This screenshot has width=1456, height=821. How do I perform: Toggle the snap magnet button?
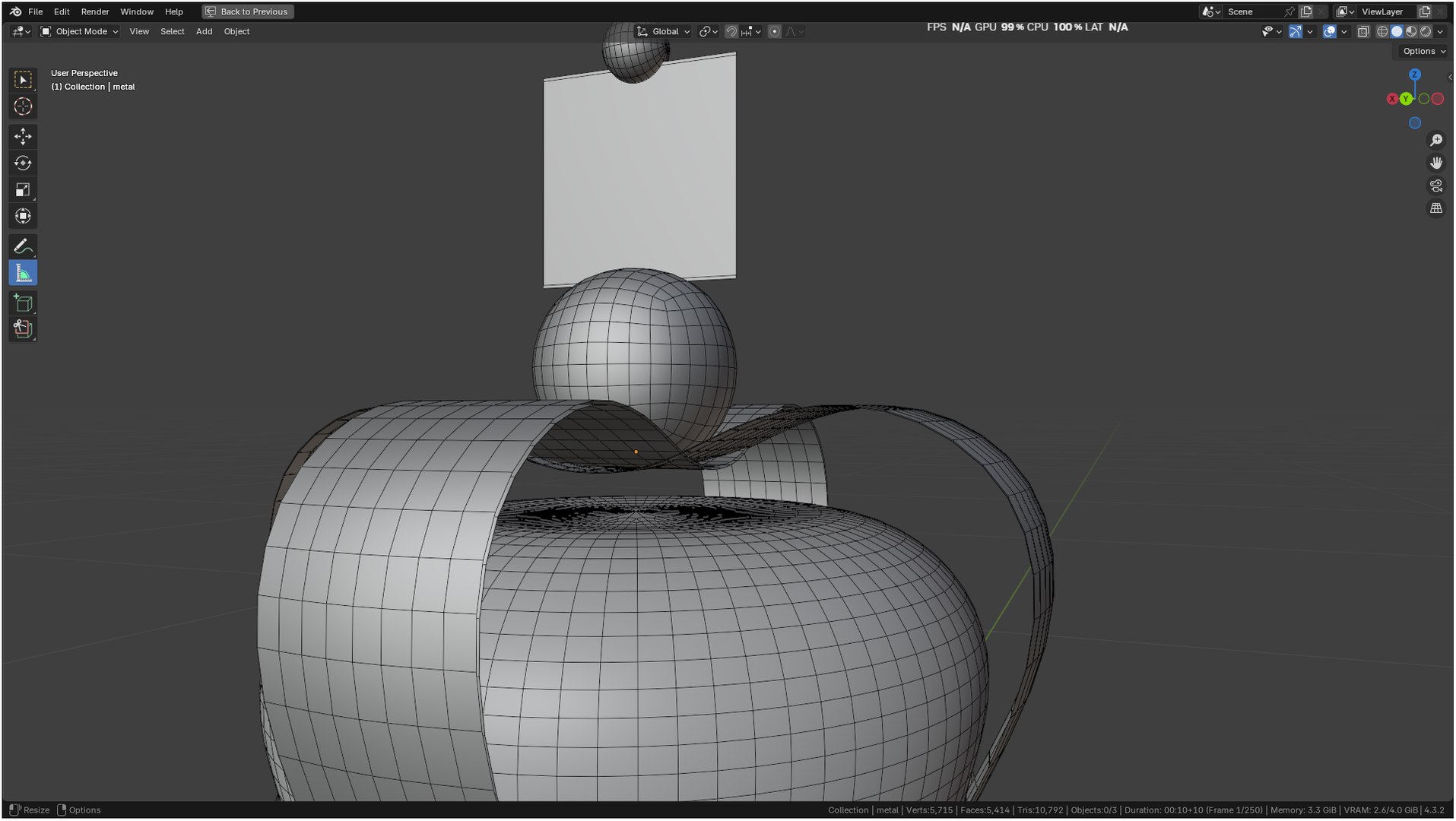[731, 31]
